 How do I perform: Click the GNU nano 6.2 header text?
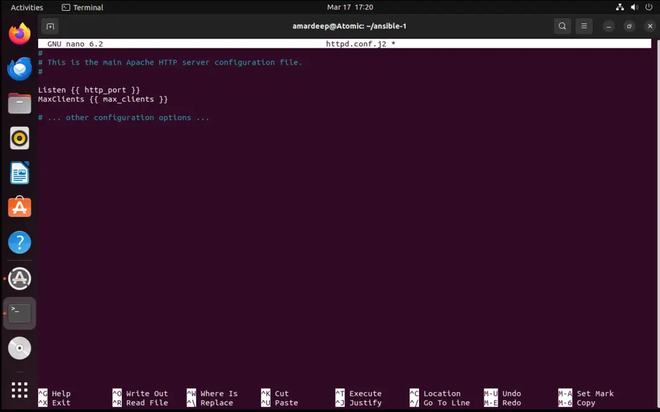pos(75,44)
